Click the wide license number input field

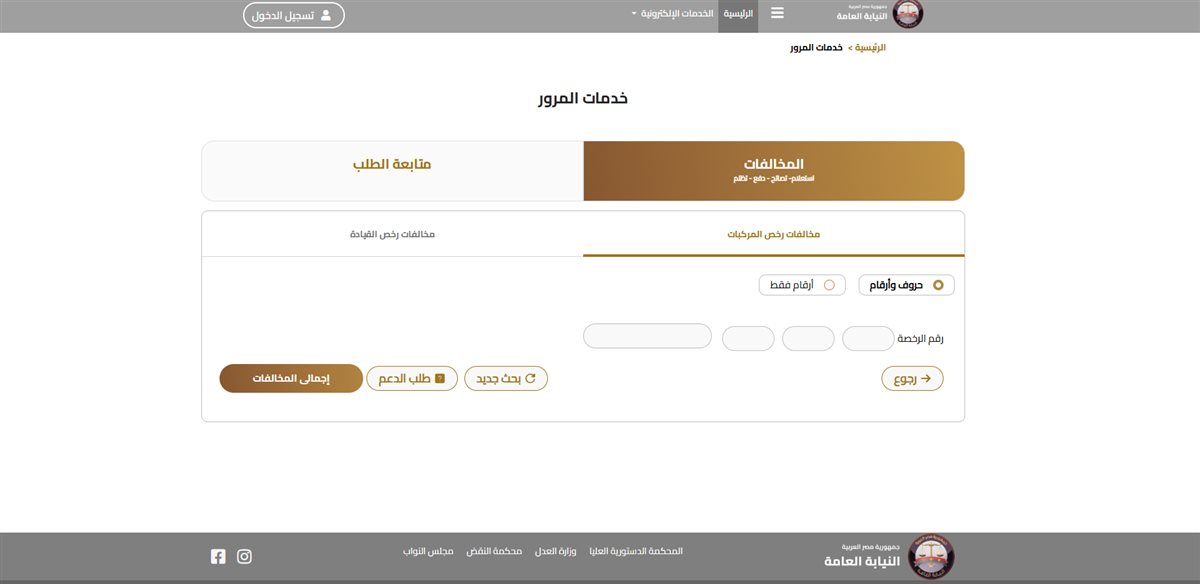647,337
